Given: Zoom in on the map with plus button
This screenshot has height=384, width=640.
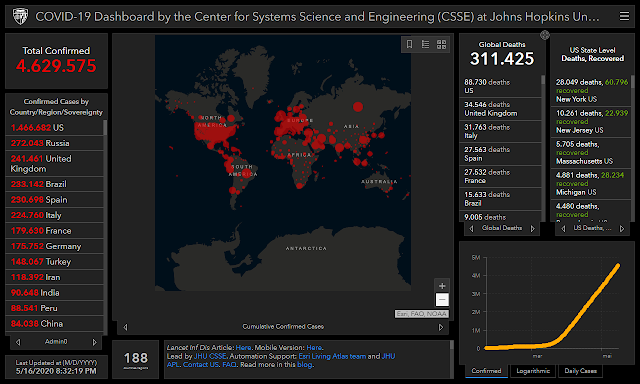Looking at the screenshot, I should (x=442, y=286).
